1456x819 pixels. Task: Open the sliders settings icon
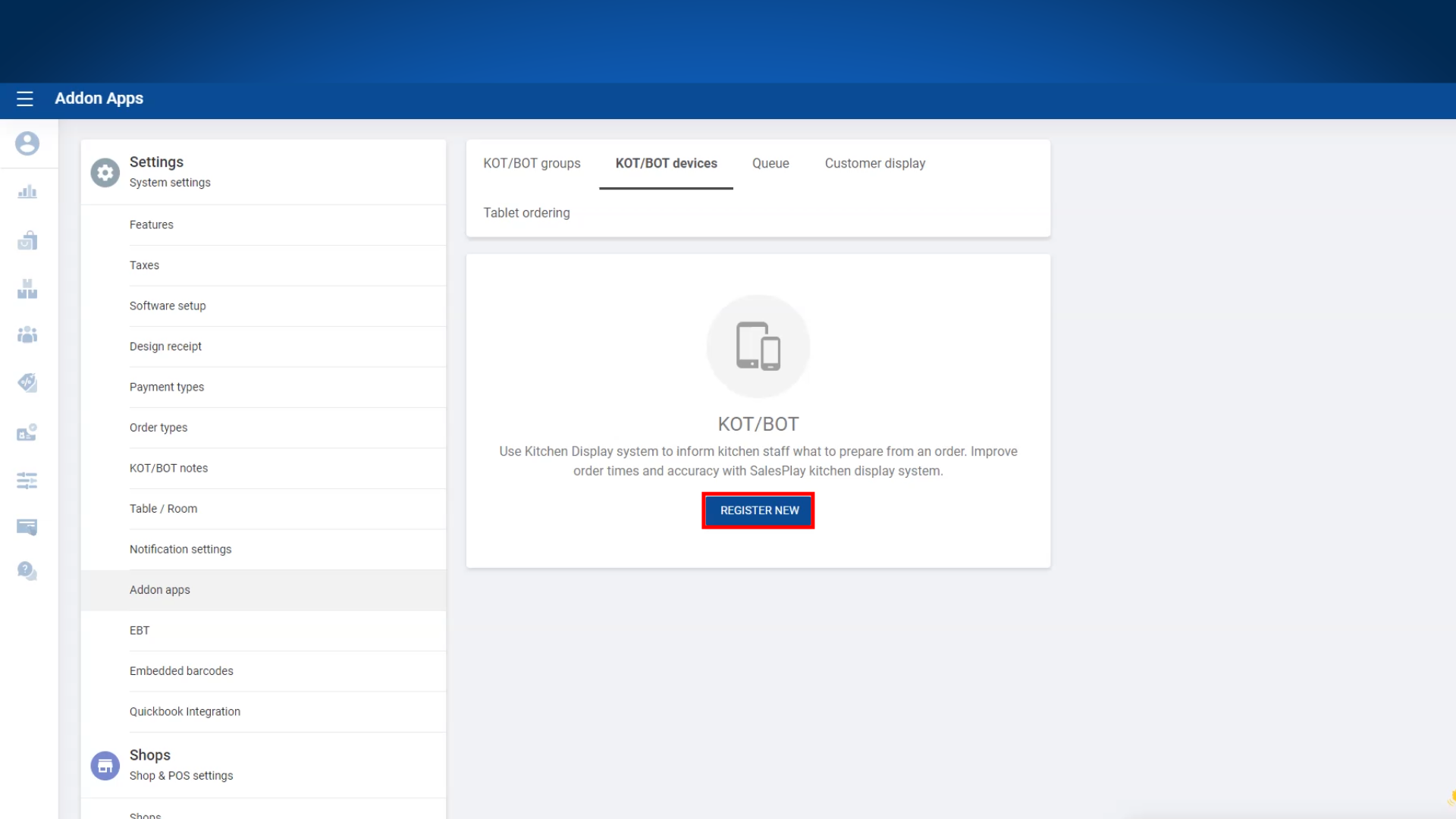pos(27,480)
